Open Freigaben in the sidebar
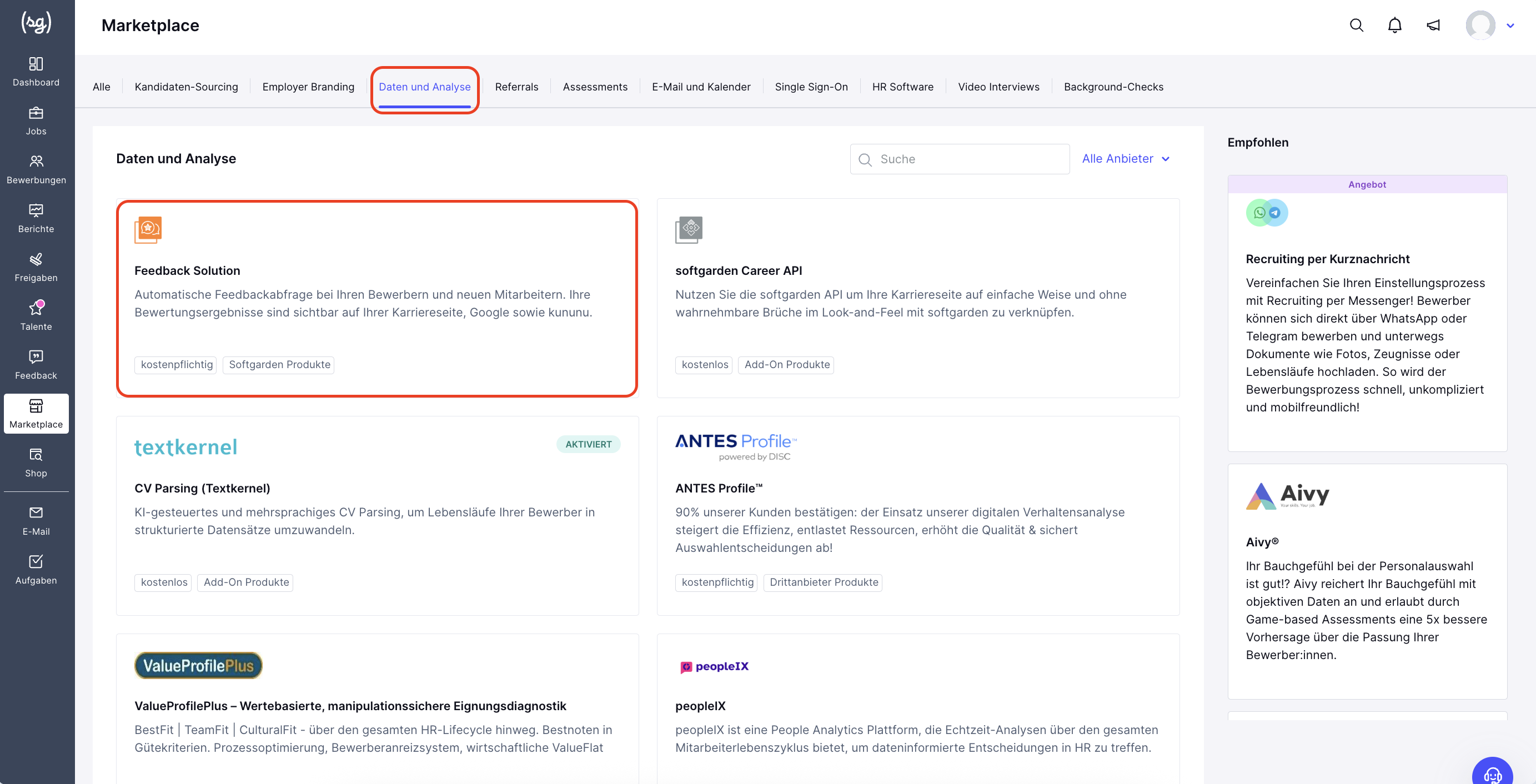Viewport: 1536px width, 784px height. point(36,267)
